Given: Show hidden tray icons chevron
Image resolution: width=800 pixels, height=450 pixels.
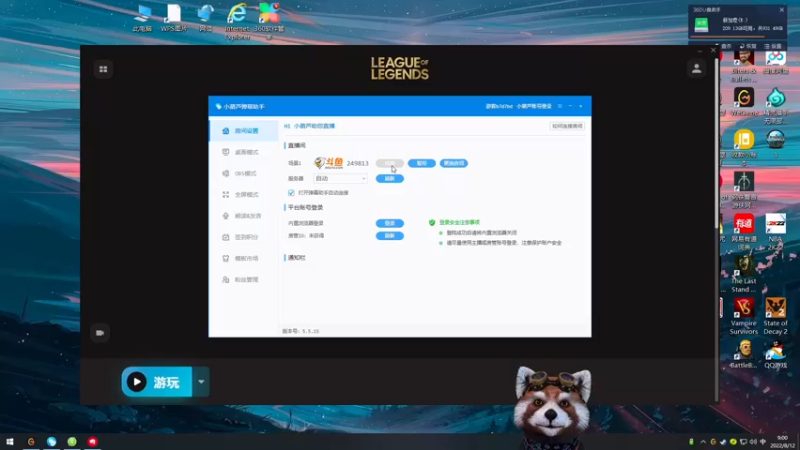Looking at the screenshot, I should 703,442.
